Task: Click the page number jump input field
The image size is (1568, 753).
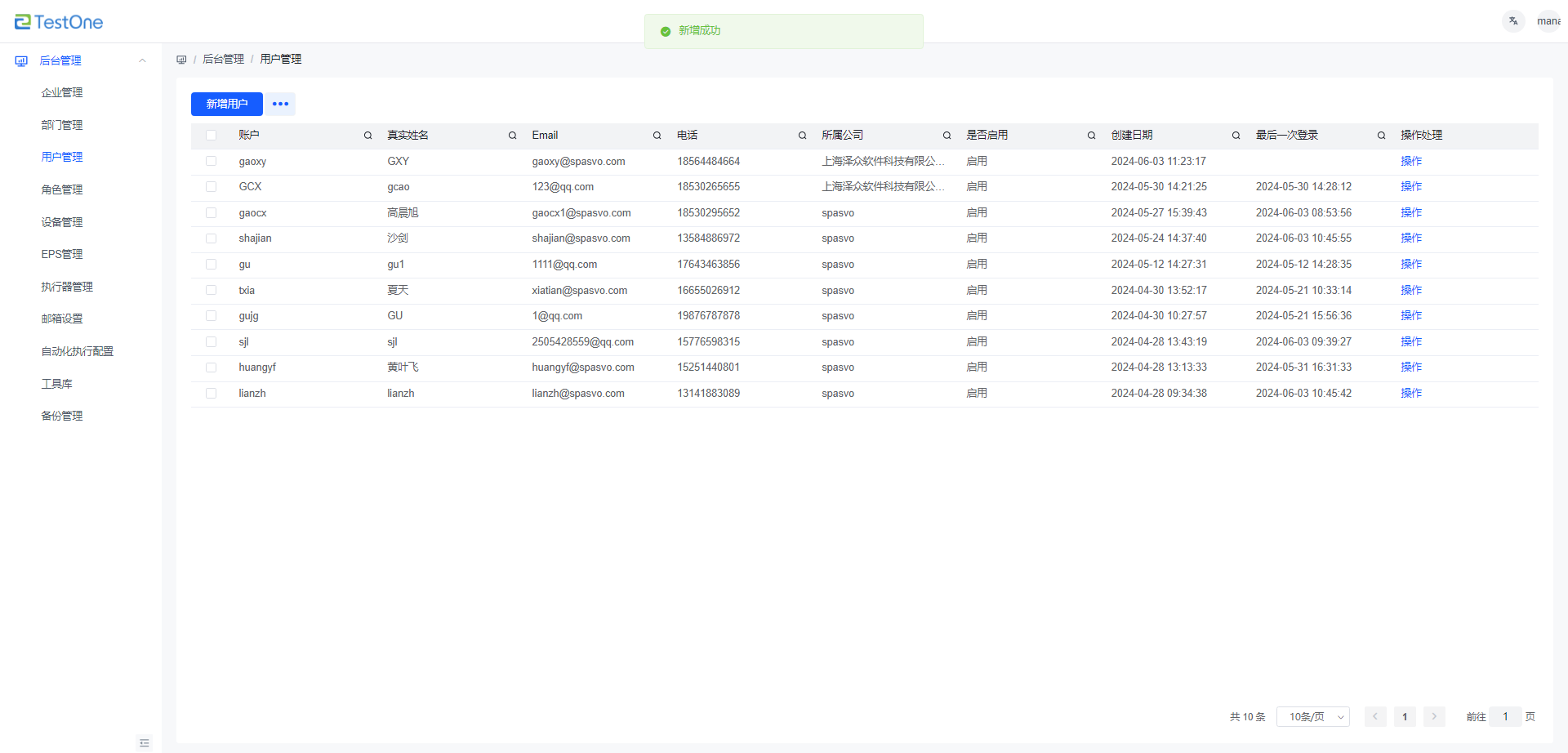Action: (x=1504, y=717)
